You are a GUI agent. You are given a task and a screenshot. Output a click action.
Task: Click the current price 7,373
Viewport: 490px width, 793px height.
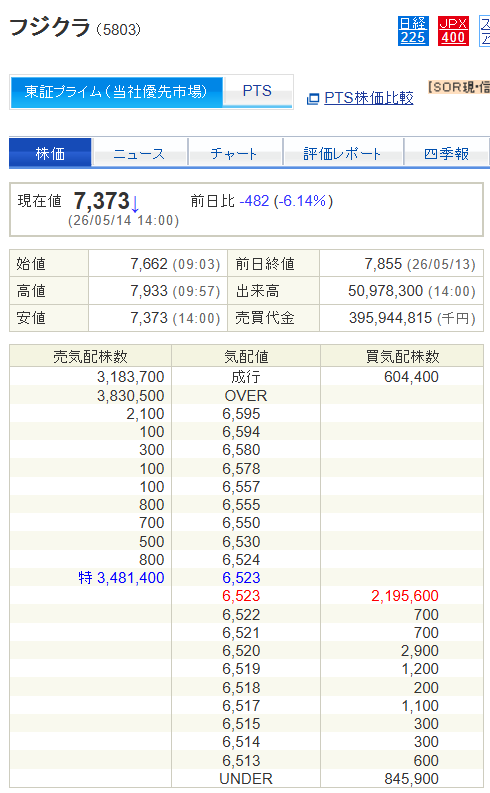[102, 201]
